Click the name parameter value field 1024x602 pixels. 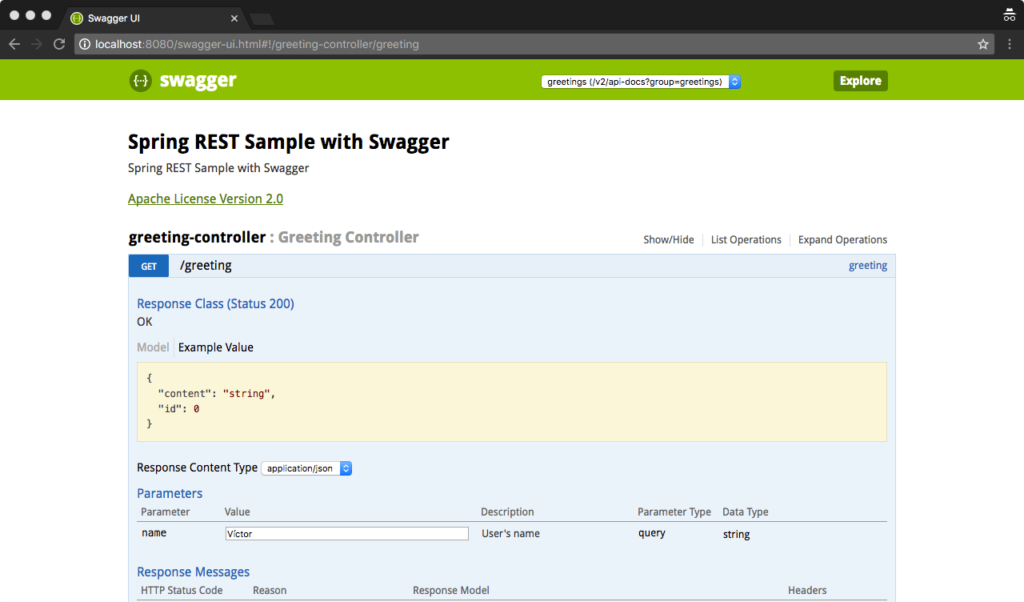tap(346, 533)
